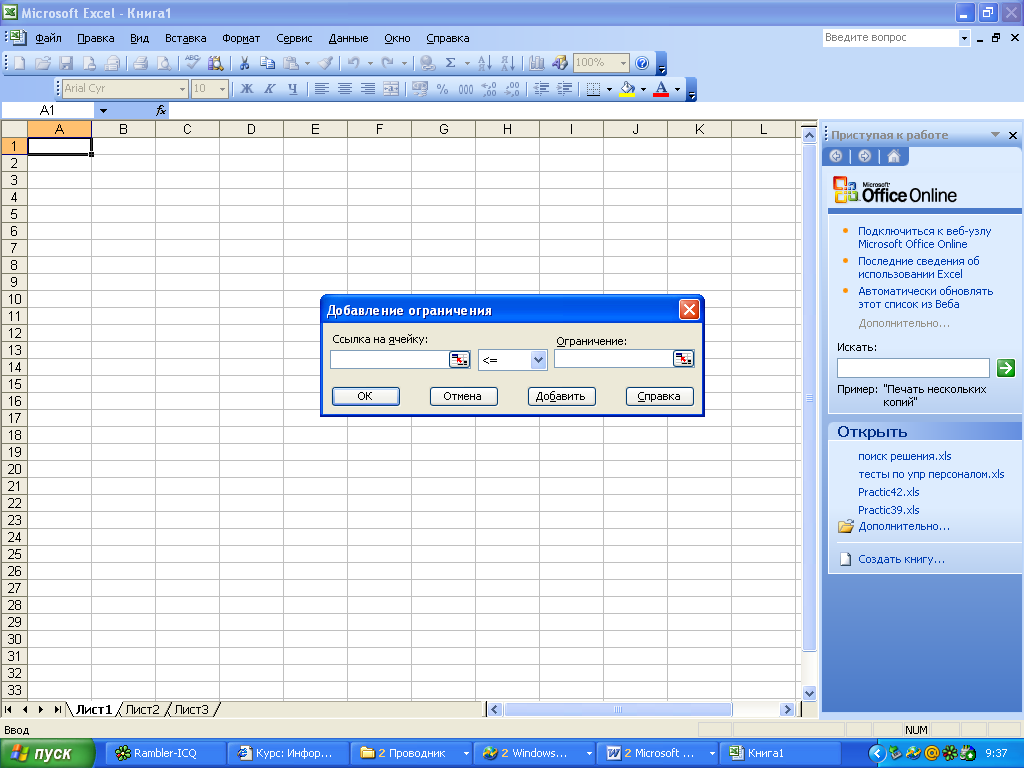Open the Chart Wizard icon
Viewport: 1024px width, 768px height.
tap(537, 63)
